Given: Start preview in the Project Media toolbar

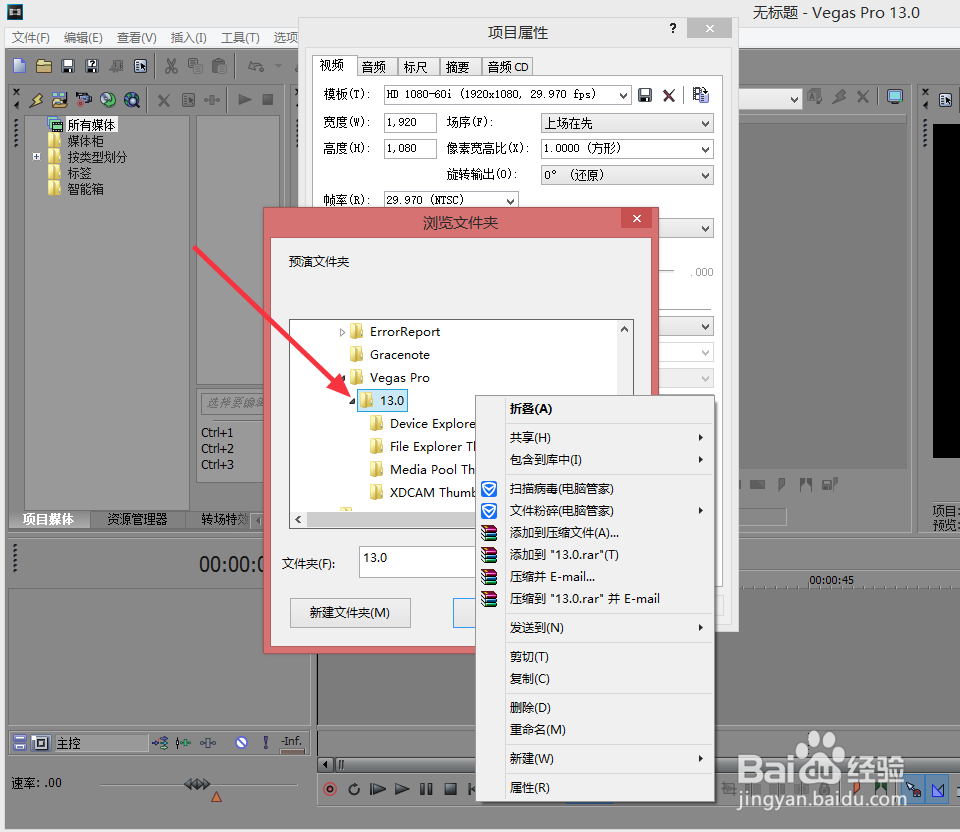Looking at the screenshot, I should (x=245, y=99).
